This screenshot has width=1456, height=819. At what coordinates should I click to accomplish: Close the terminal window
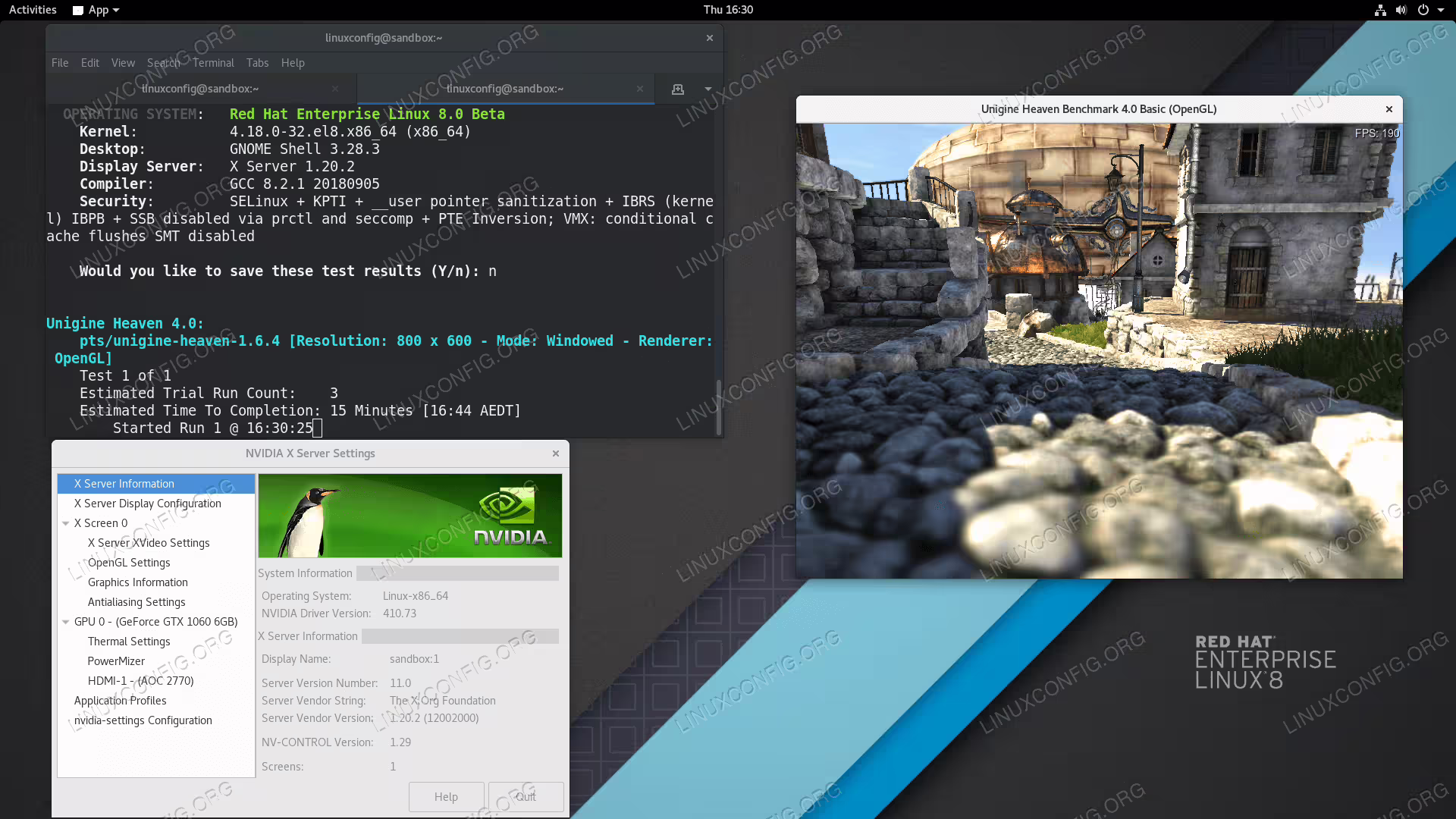click(710, 38)
